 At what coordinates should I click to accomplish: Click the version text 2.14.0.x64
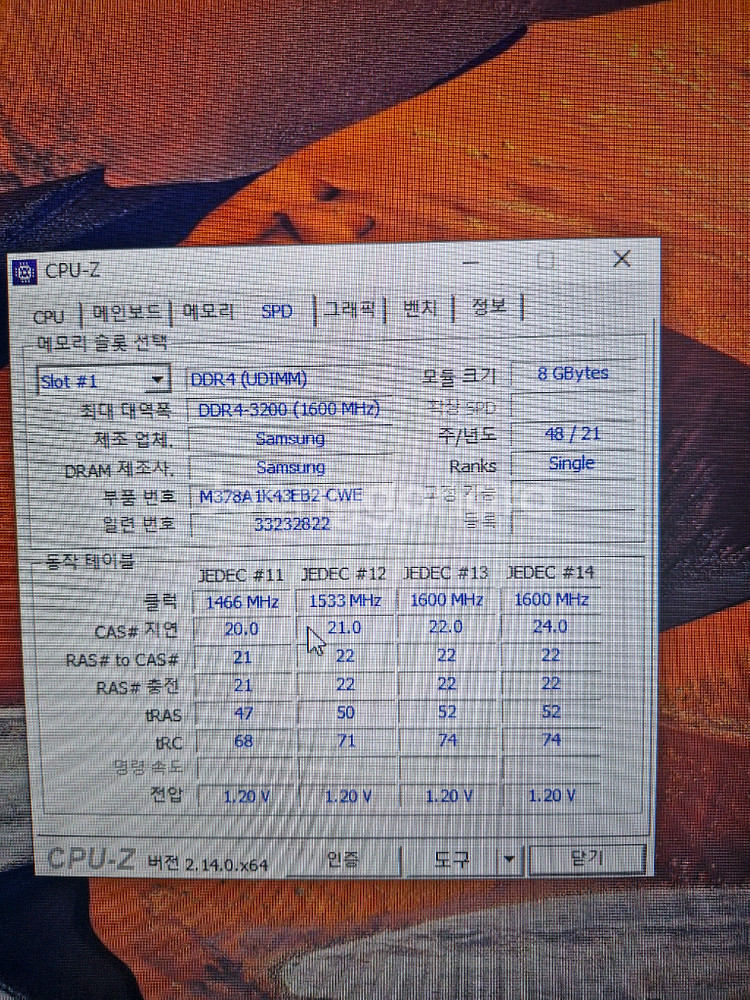point(226,865)
